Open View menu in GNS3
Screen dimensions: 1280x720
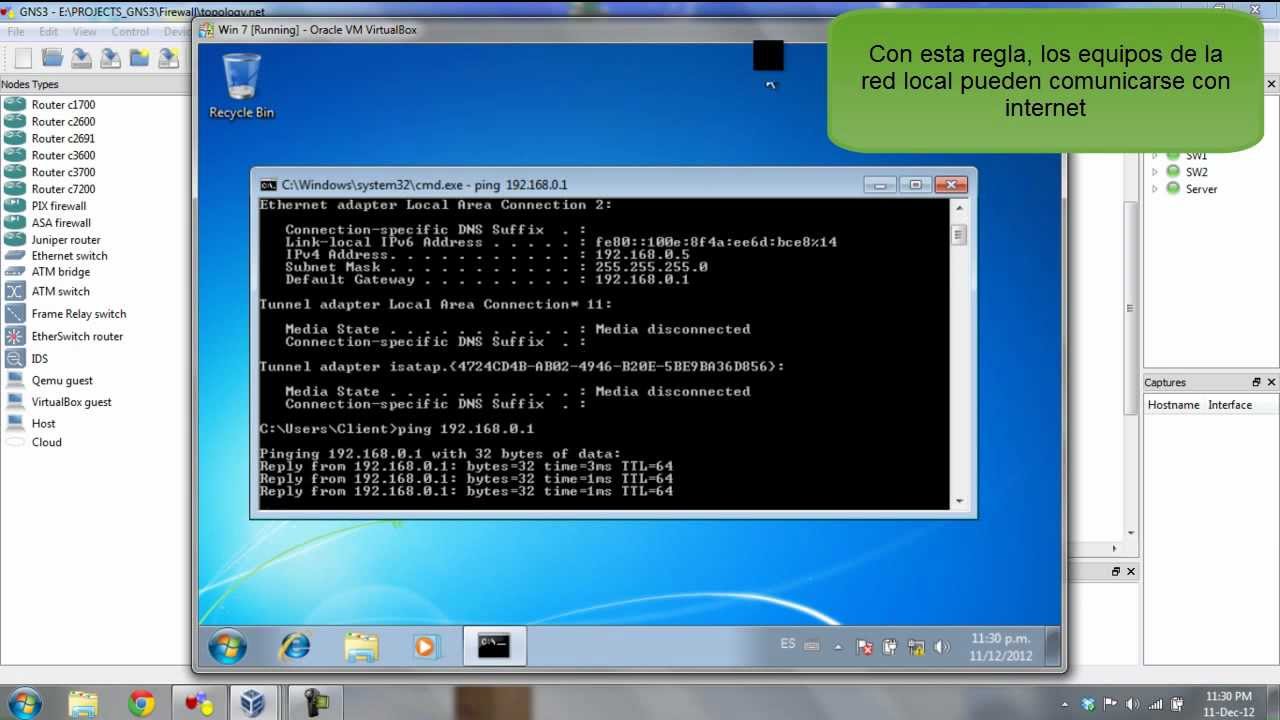[85, 32]
